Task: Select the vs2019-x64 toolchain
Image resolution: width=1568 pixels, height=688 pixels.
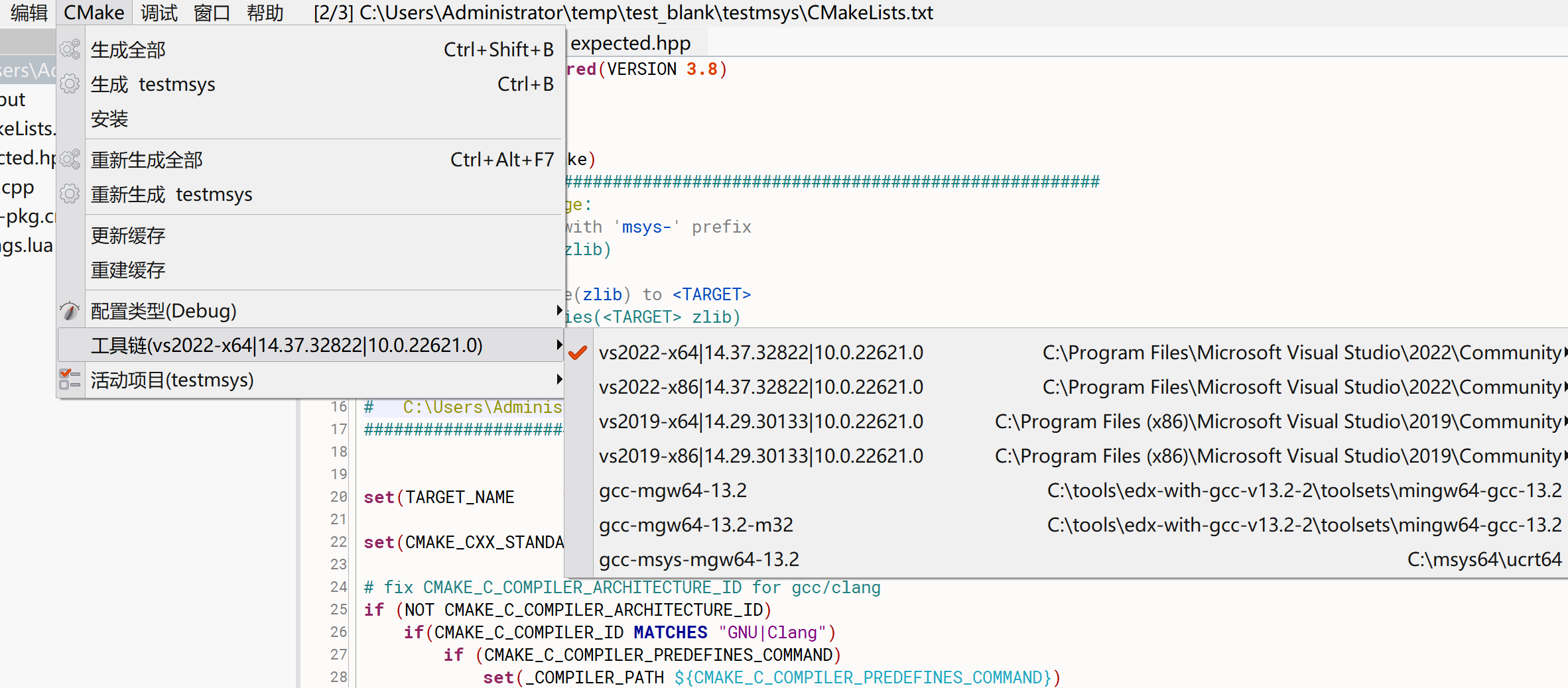Action: (760, 421)
